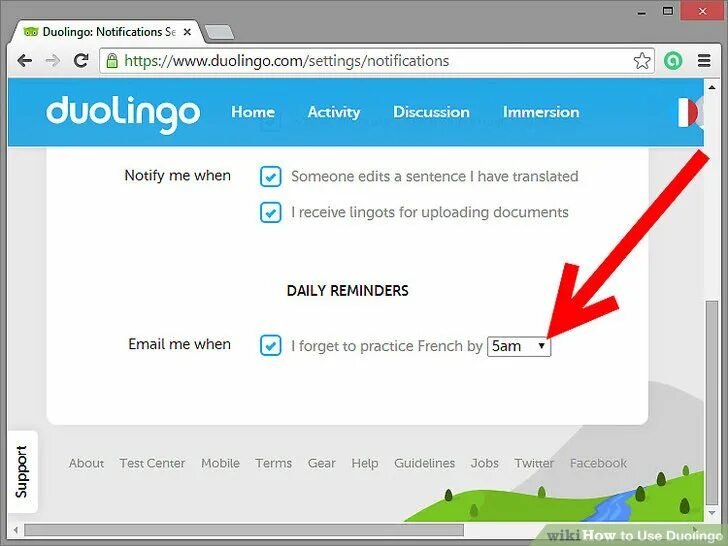Click the Support side tab
The height and width of the screenshot is (546, 728).
point(22,472)
